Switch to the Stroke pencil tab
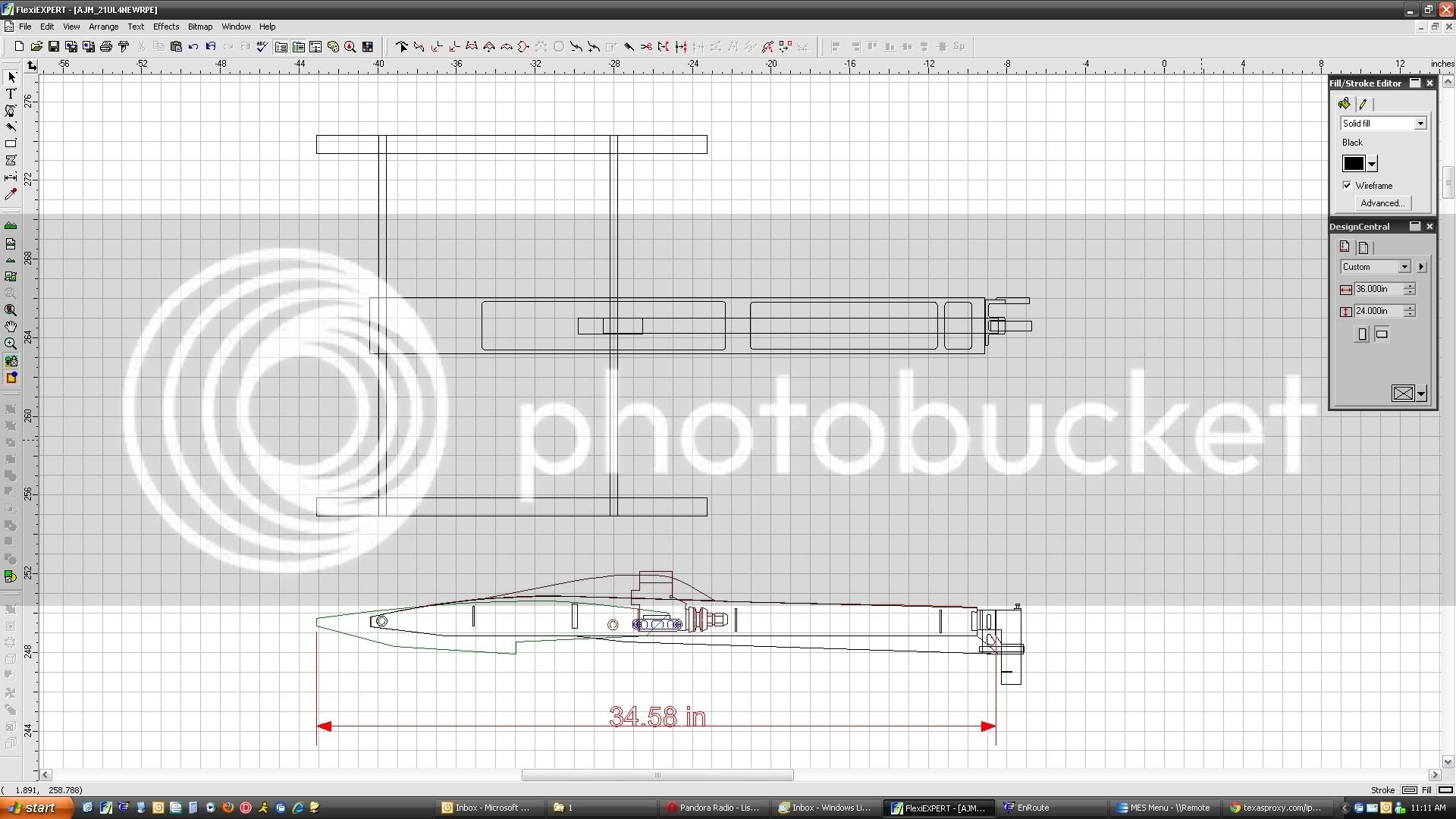 pos(1363,104)
